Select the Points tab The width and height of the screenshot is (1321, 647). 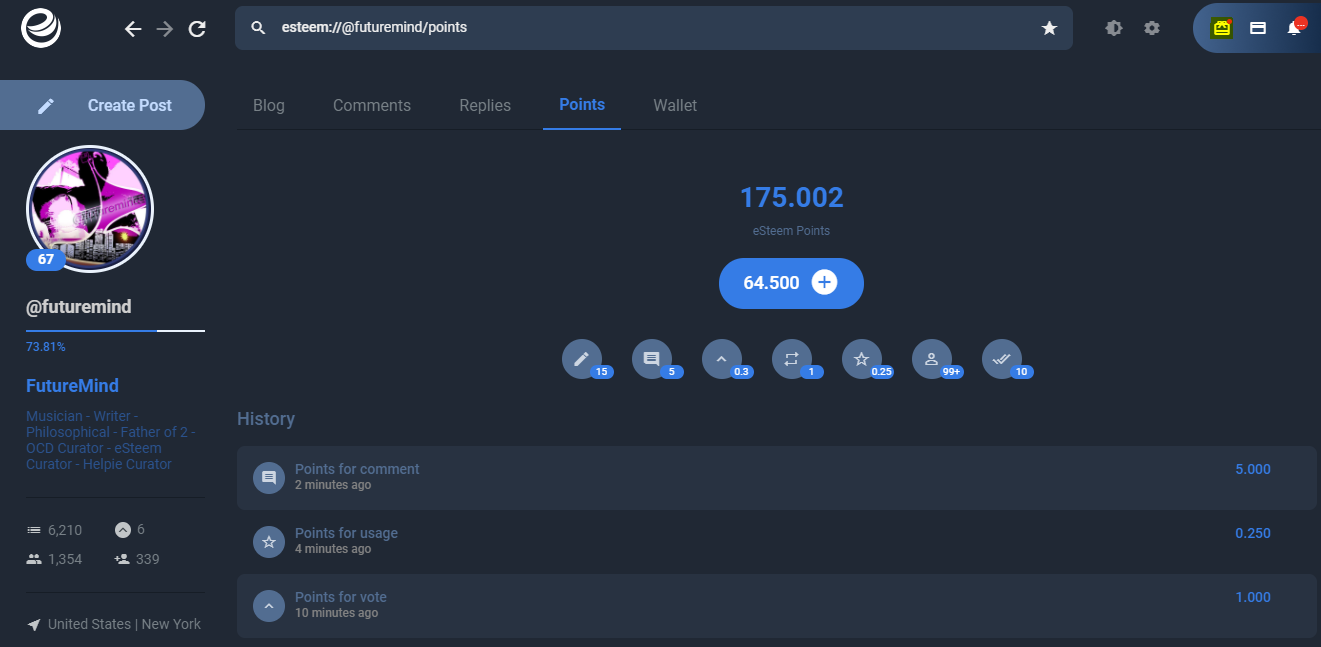pyautogui.click(x=582, y=104)
